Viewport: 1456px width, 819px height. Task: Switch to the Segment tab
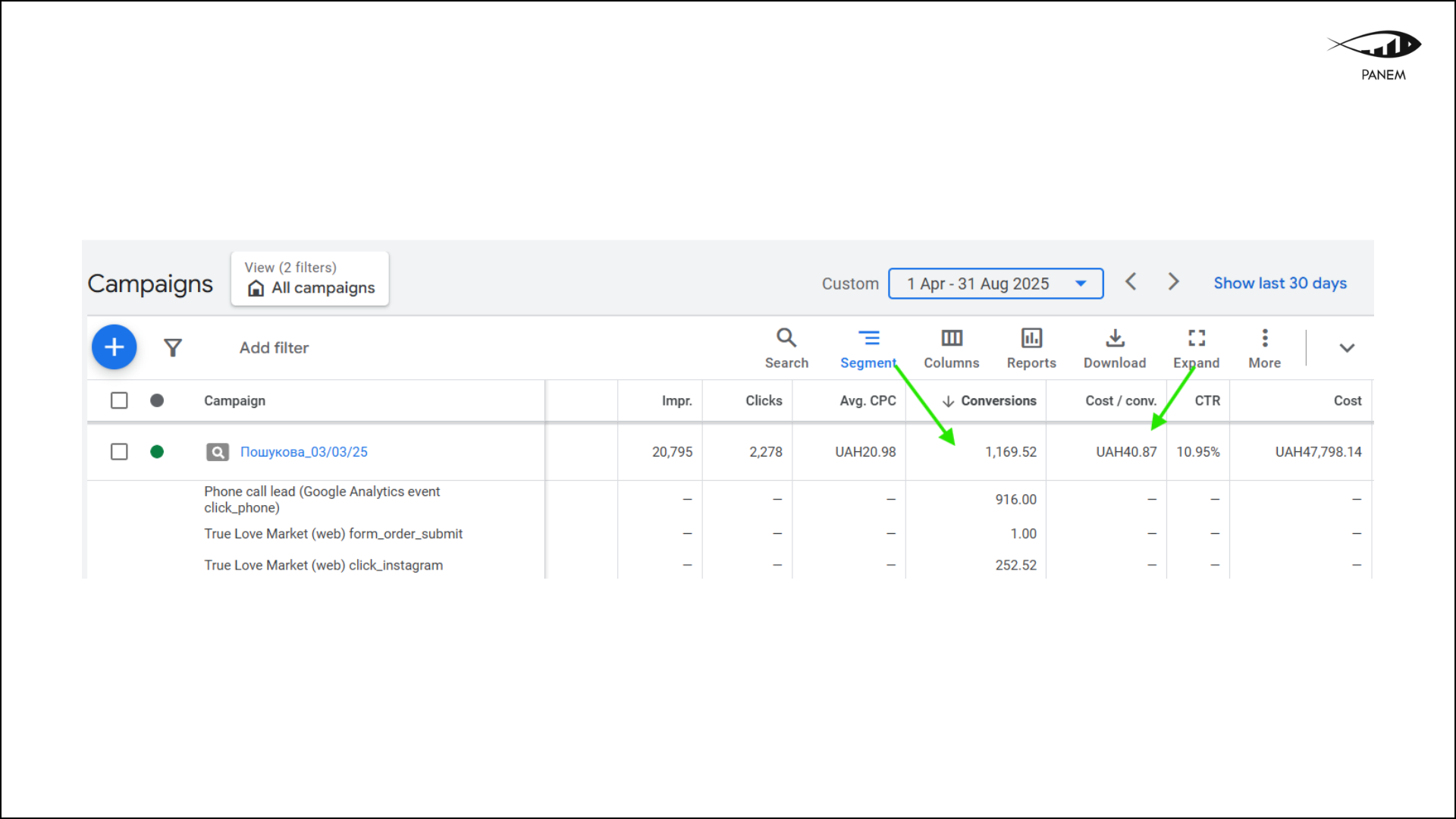(869, 347)
